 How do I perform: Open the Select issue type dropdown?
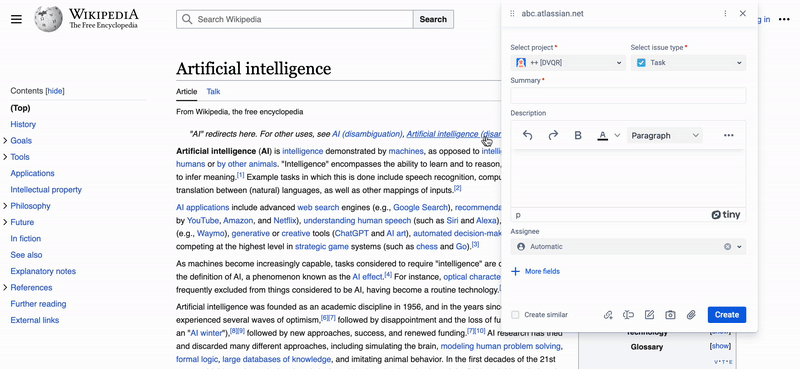[688, 63]
